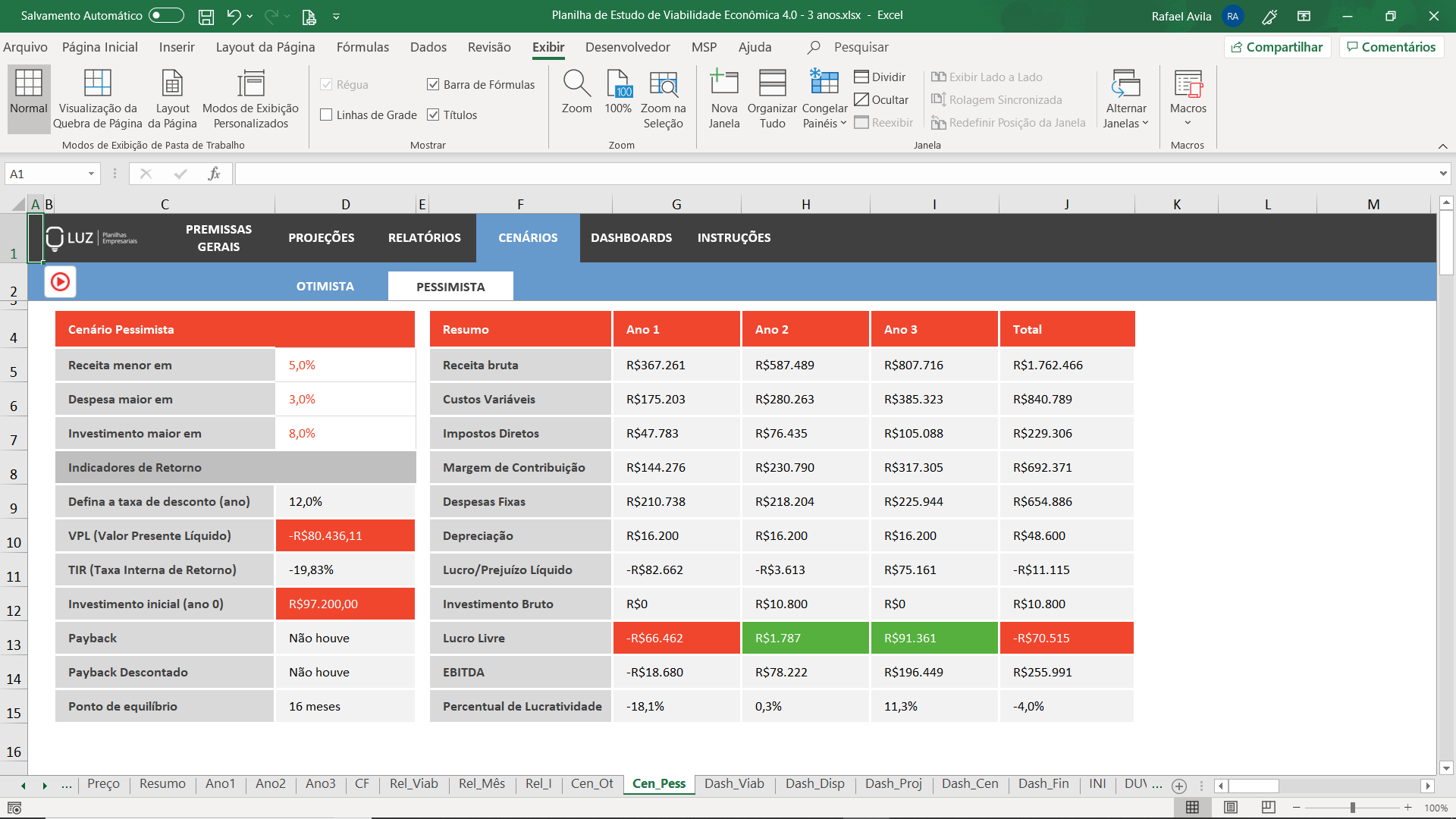Screen dimensions: 1456x819
Task: Uncheck Barra de Fórmulas checkbox
Action: (x=433, y=85)
